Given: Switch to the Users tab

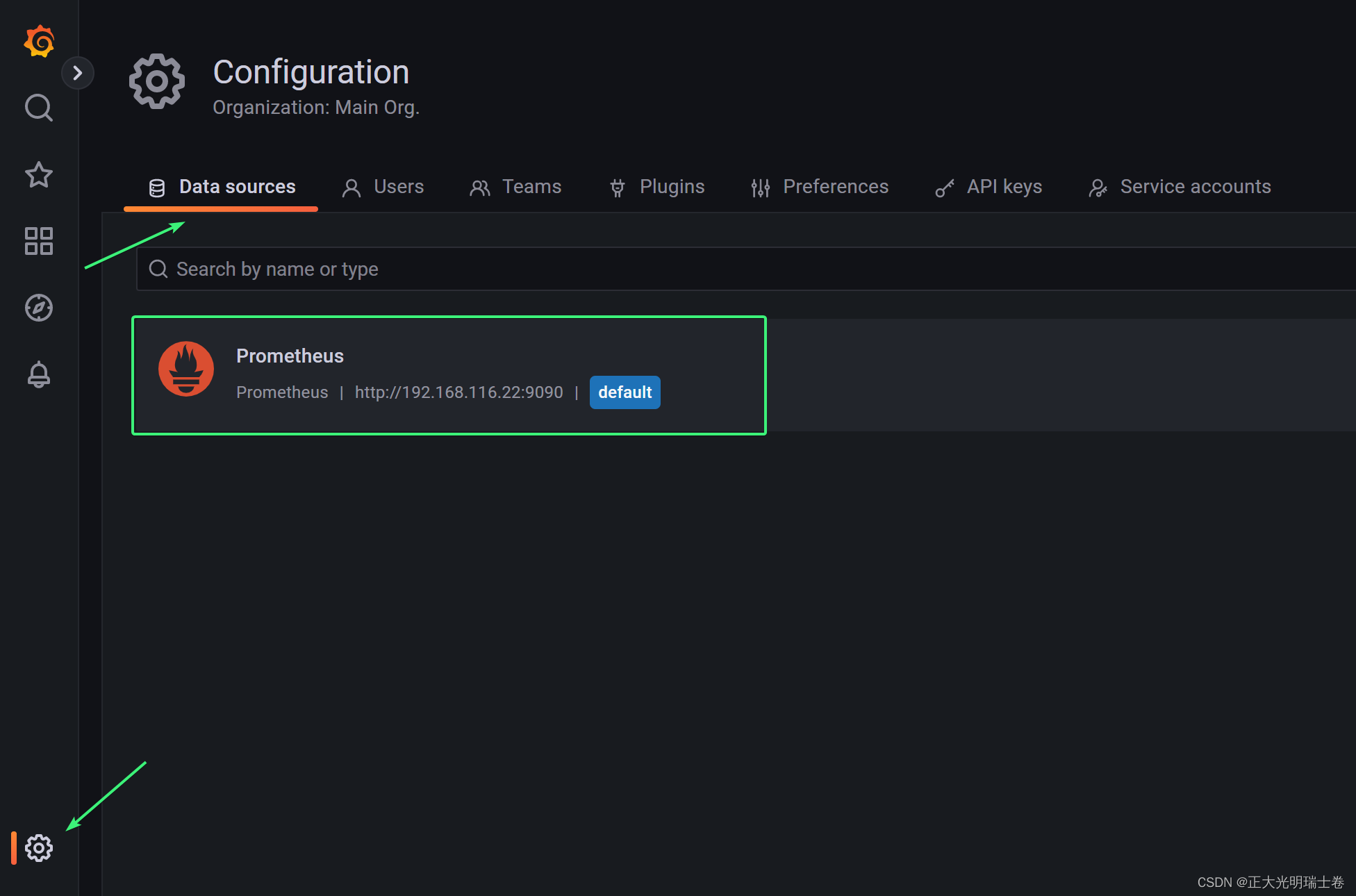Looking at the screenshot, I should pyautogui.click(x=383, y=187).
